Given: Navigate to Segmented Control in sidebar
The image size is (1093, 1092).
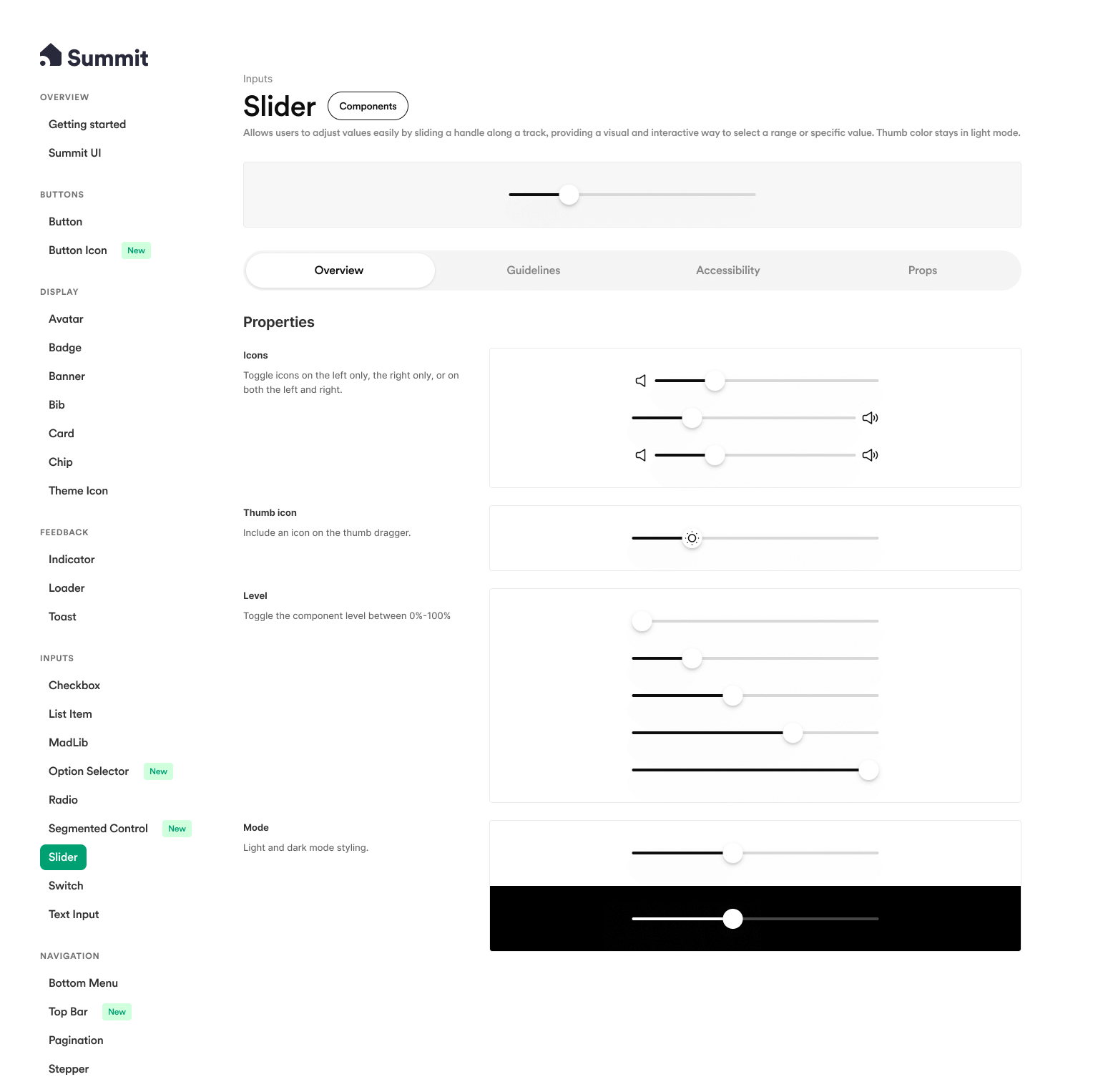Looking at the screenshot, I should [98, 829].
